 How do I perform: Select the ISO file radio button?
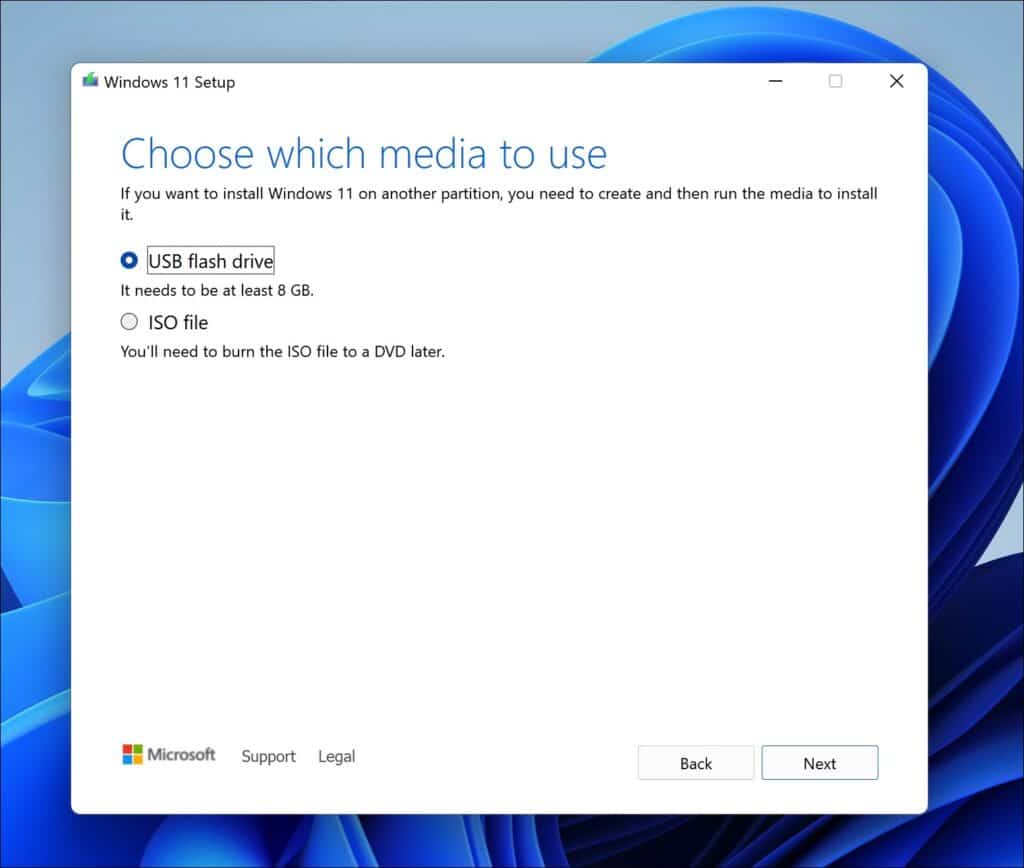tap(129, 321)
